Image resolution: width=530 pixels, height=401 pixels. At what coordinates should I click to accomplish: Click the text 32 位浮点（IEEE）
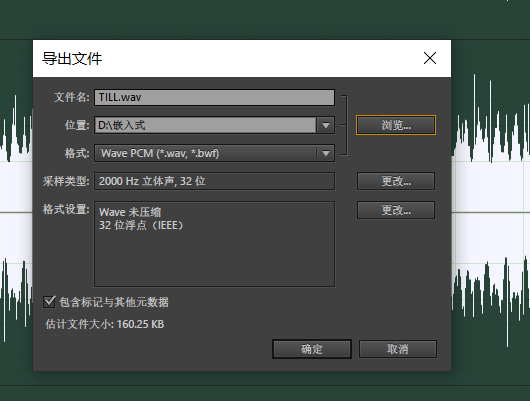[141, 225]
